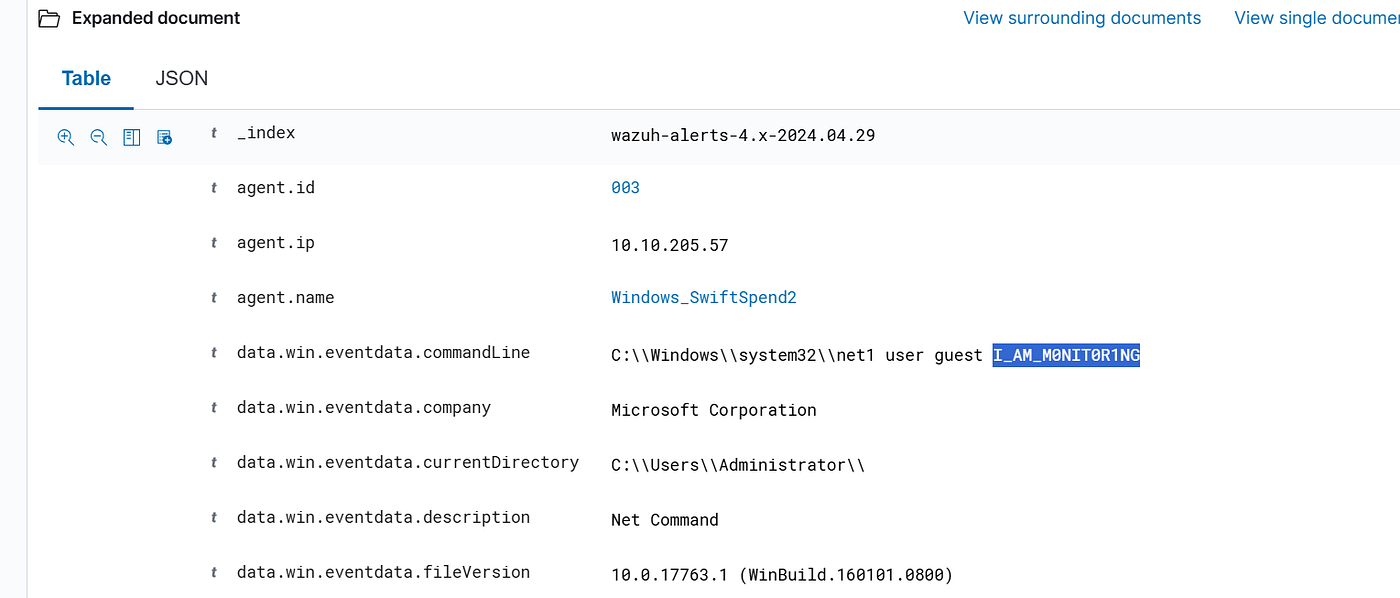Click the filter out value minus magnifier icon
Image resolution: width=1400 pixels, height=598 pixels.
pyautogui.click(x=99, y=138)
